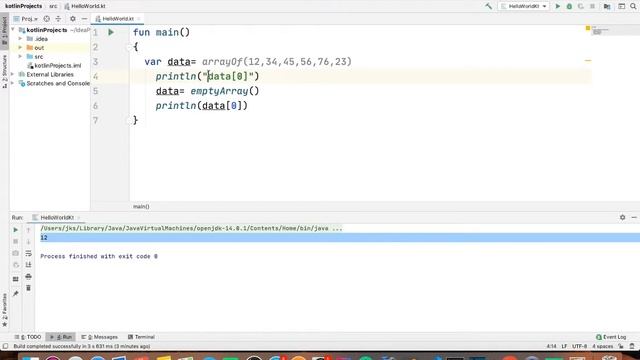This screenshot has height=360, width=640.
Task: Collapse all in the Project panel
Action: coord(58,19)
